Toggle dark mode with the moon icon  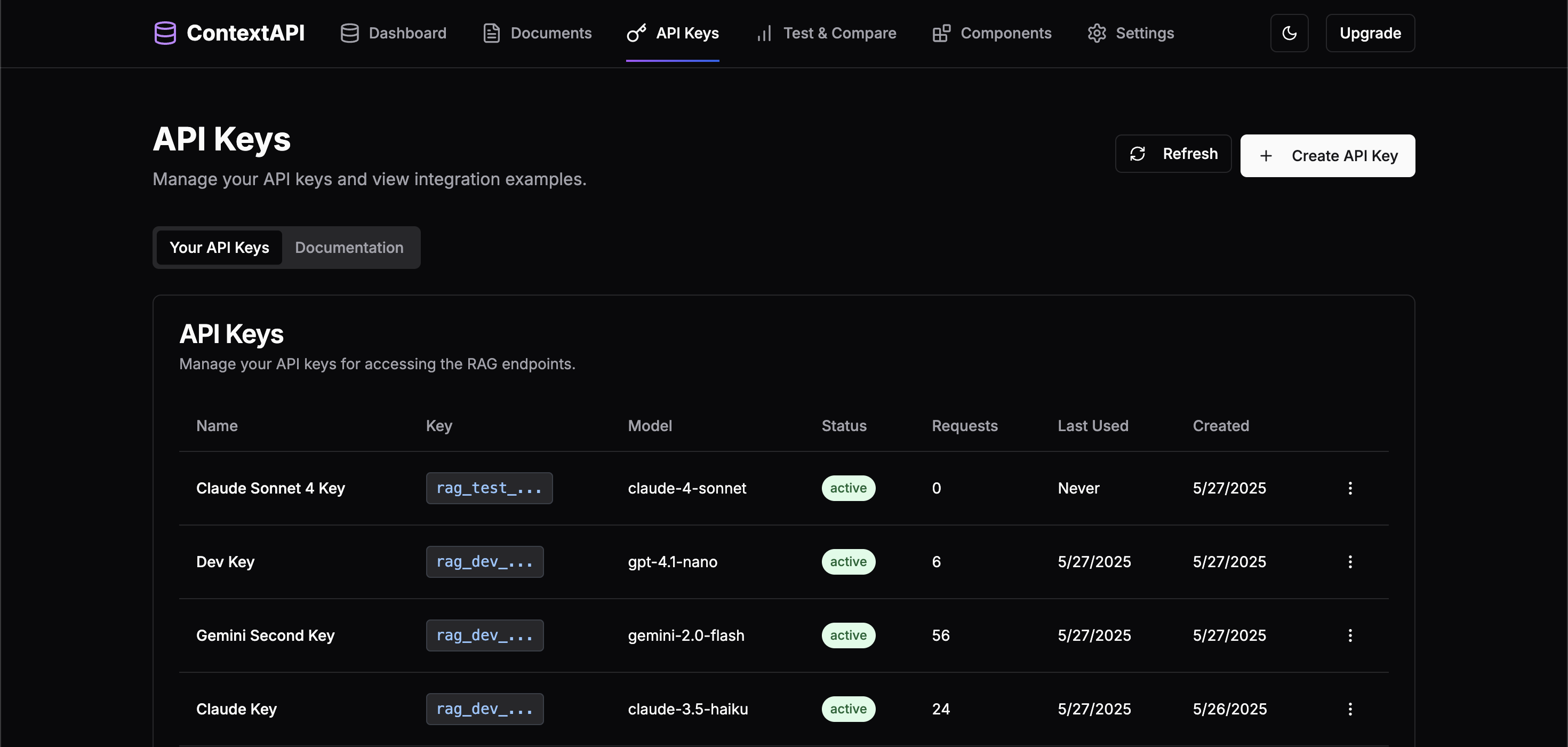1290,33
